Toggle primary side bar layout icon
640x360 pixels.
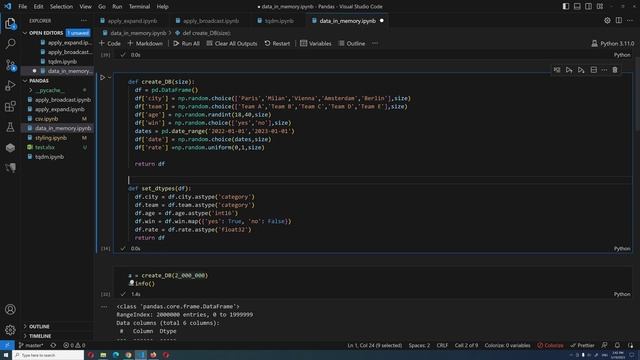566,7
